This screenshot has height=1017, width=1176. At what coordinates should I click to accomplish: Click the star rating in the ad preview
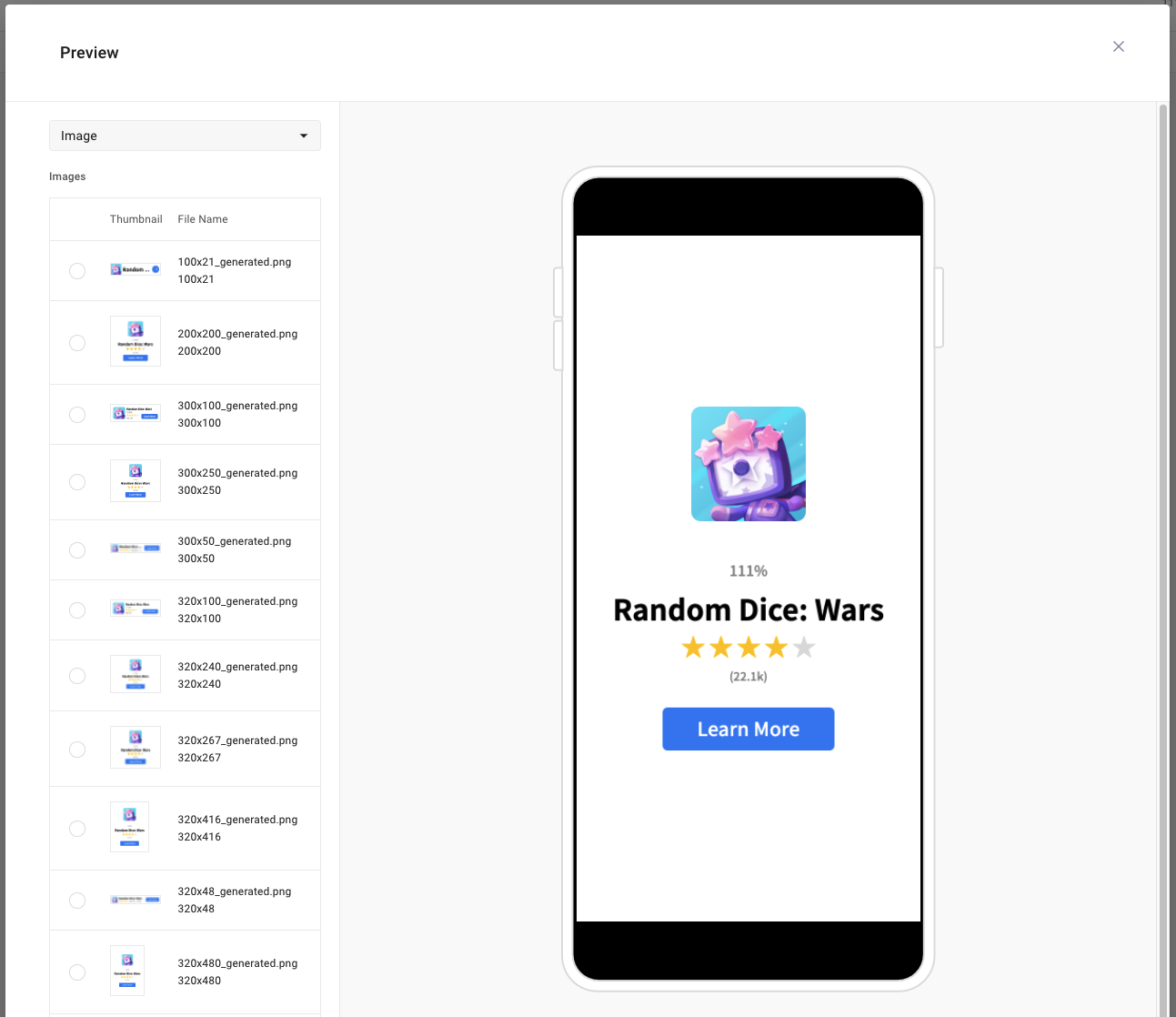(749, 648)
